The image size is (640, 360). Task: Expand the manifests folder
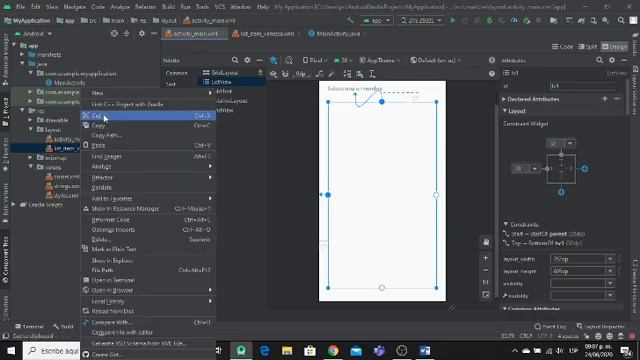[x=22, y=54]
